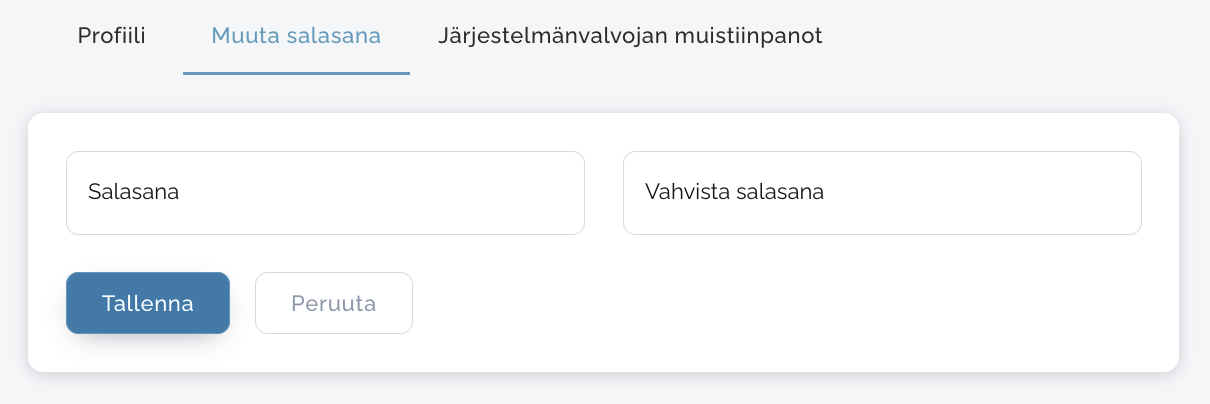Screen dimensions: 1210x404
Task: Open the Järjestelmänvalvojan muistiinpanot tab
Action: pyautogui.click(x=630, y=37)
